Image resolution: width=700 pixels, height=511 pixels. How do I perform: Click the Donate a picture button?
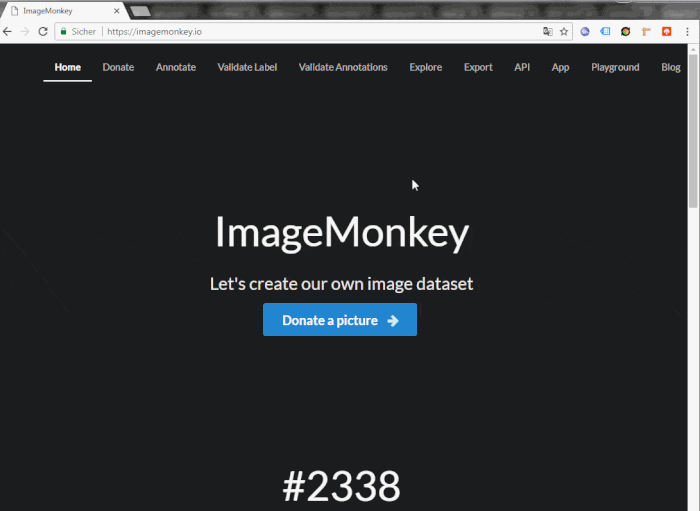click(340, 320)
